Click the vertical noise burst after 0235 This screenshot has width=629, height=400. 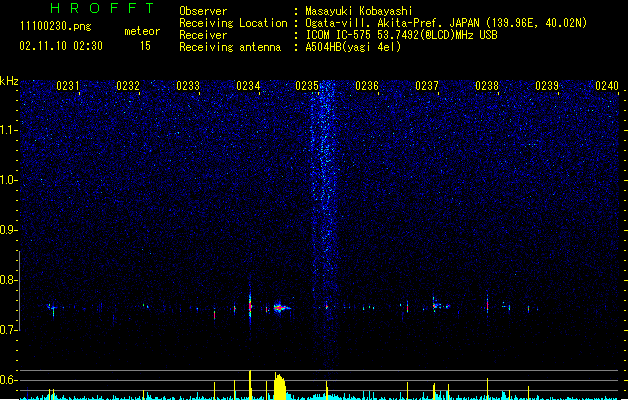point(325,225)
